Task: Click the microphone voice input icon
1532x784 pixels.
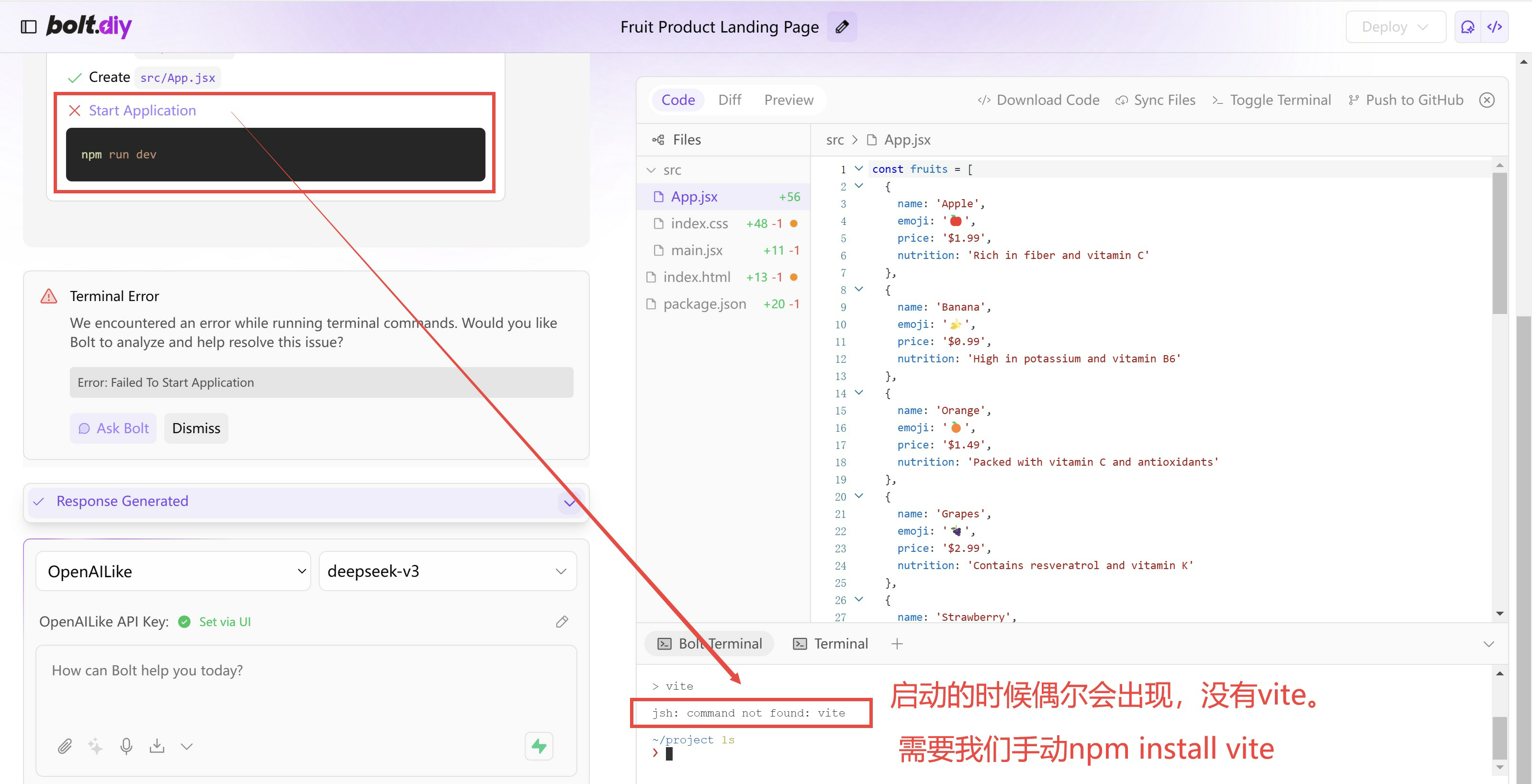Action: [126, 746]
